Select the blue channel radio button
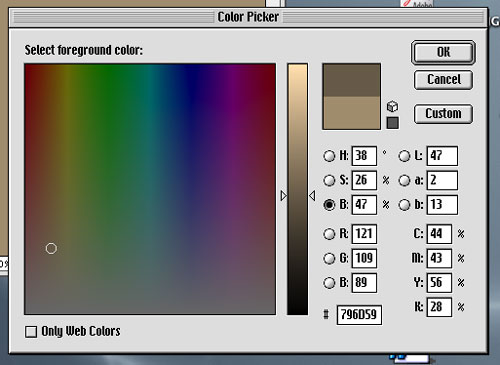This screenshot has height=365, width=500. (x=329, y=283)
